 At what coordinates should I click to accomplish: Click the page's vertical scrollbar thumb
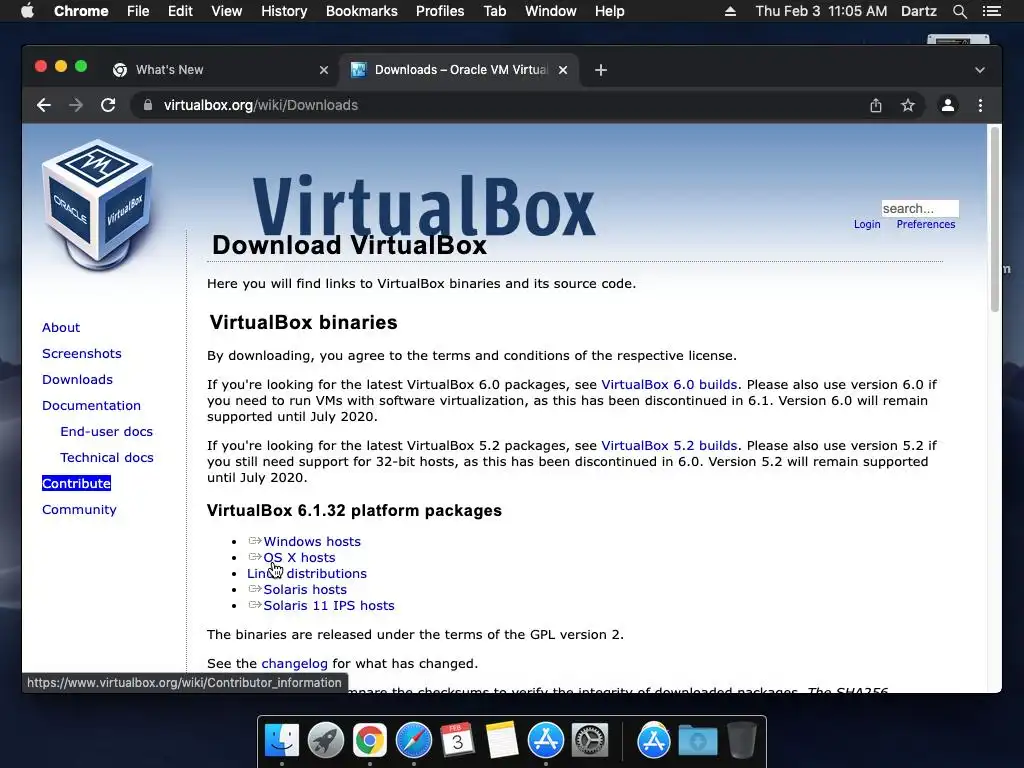[x=995, y=219]
